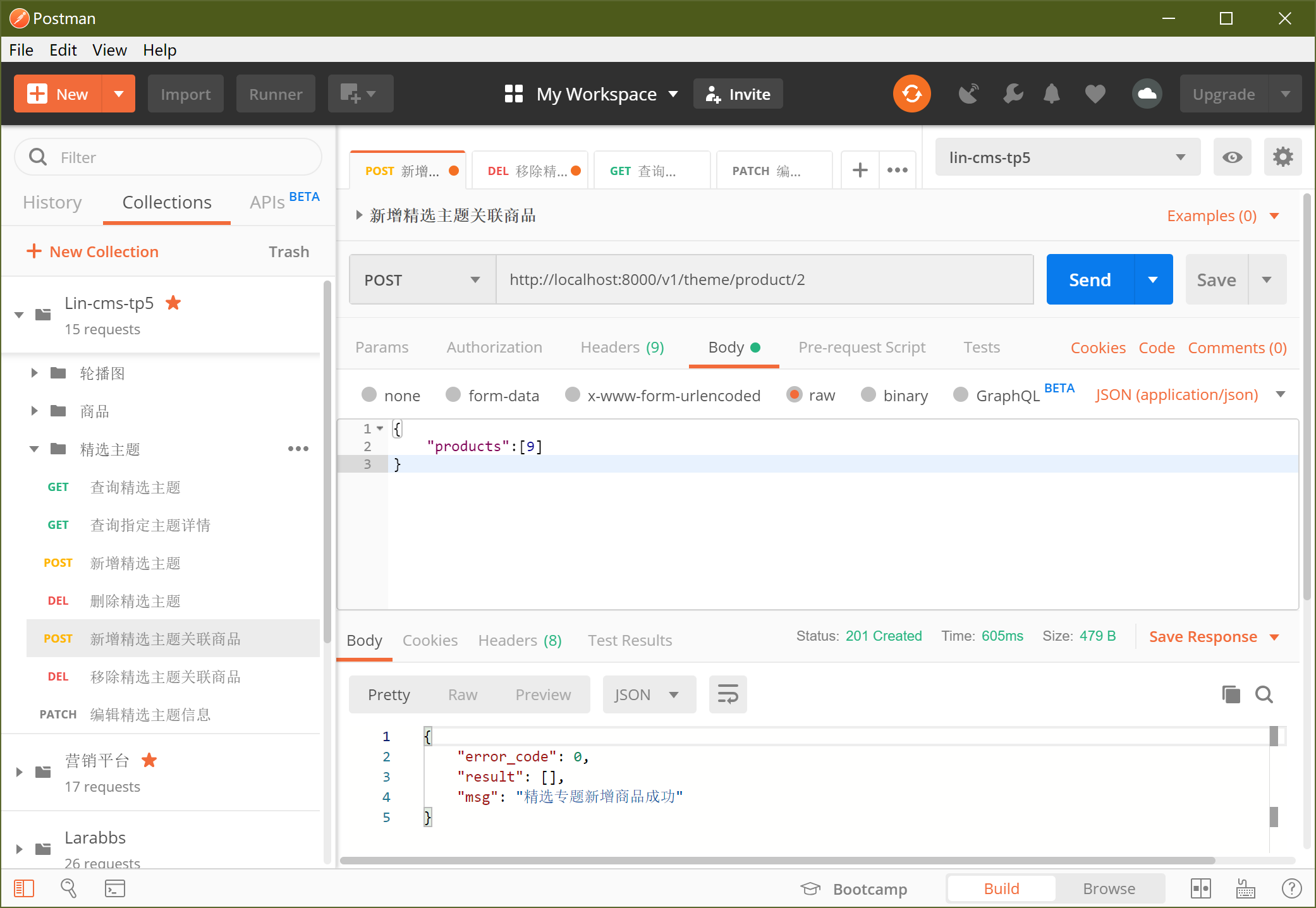
Task: Open tab options three dots menu
Action: [897, 170]
